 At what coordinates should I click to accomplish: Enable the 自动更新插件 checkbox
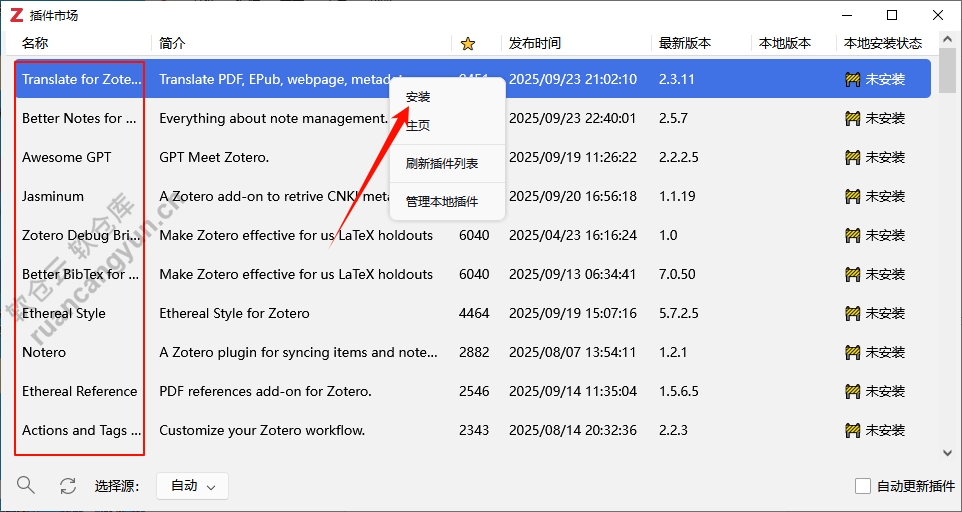[863, 486]
